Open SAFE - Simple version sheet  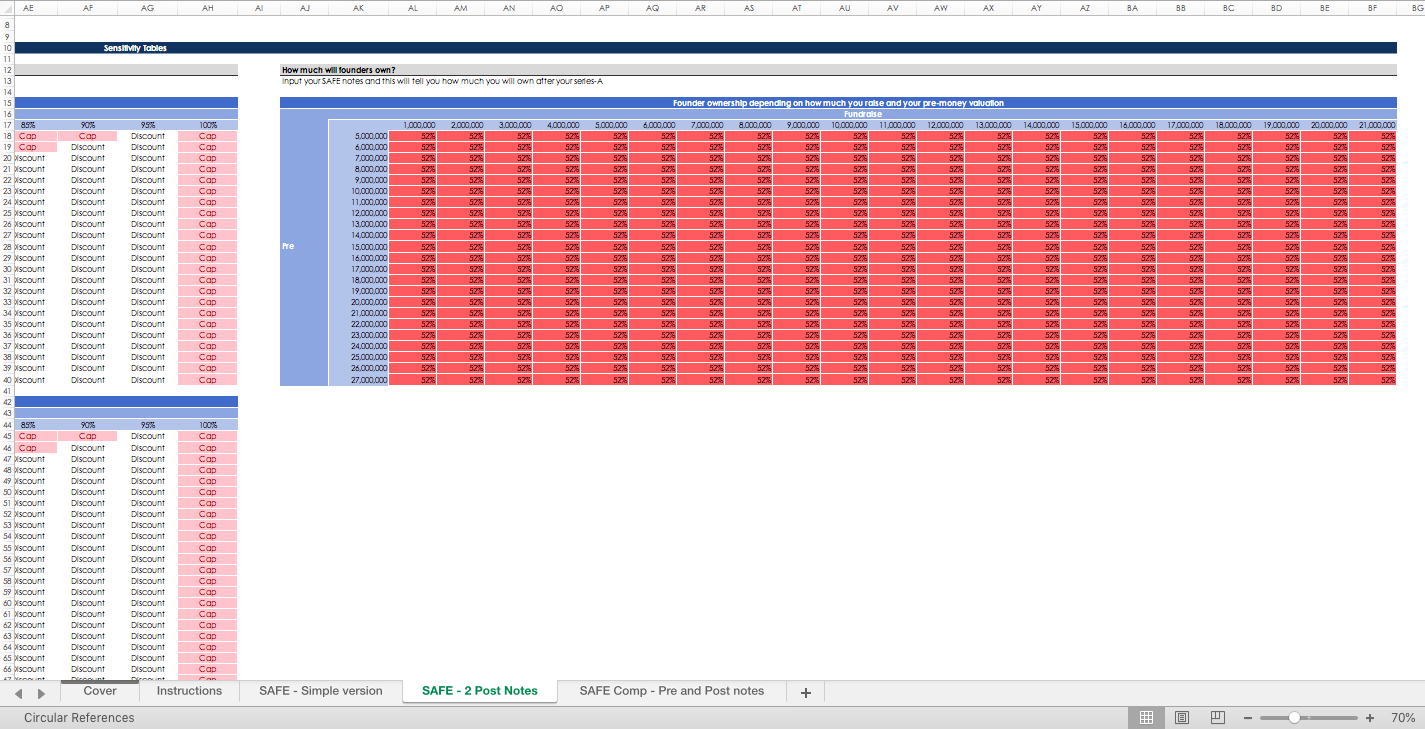point(320,691)
